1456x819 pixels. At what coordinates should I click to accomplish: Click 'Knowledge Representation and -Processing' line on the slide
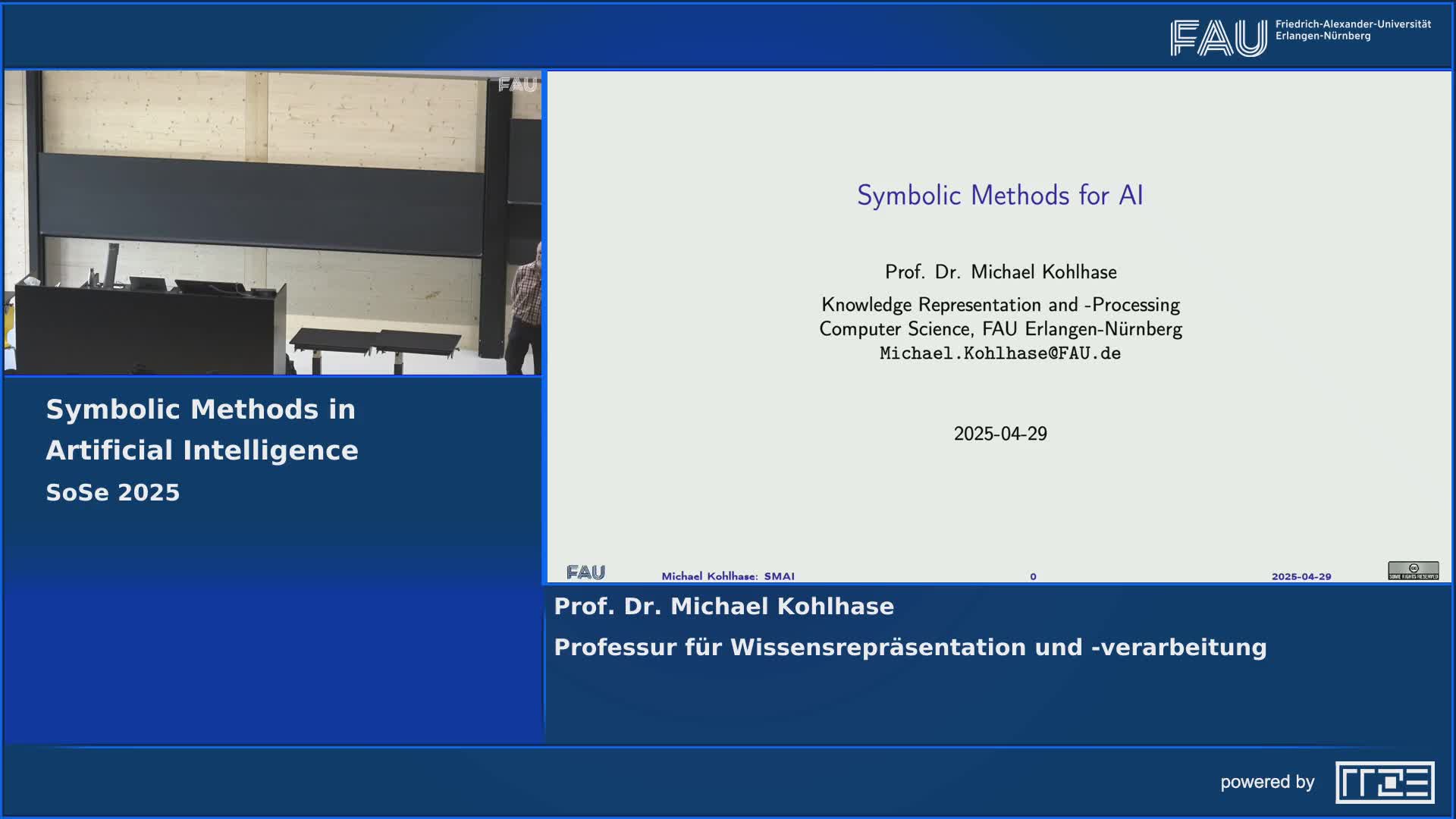click(x=999, y=305)
